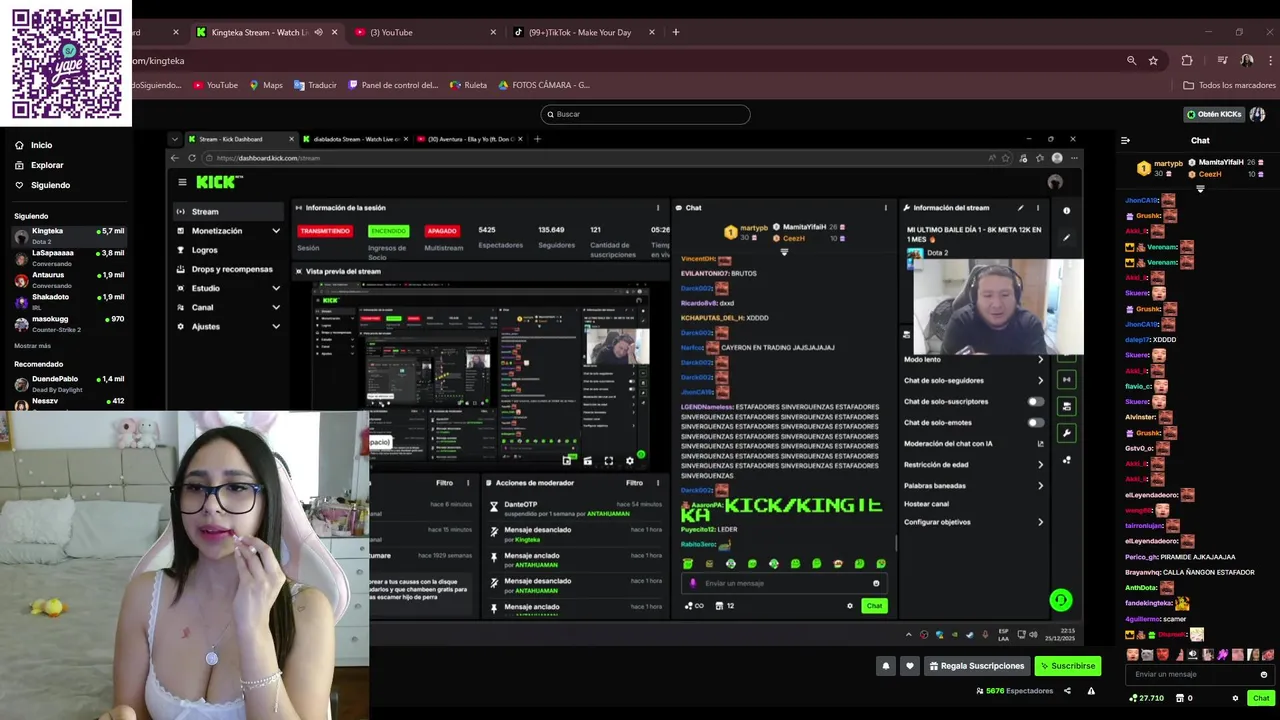Share the stream with share icon
The width and height of the screenshot is (1280, 720).
coord(1067,691)
